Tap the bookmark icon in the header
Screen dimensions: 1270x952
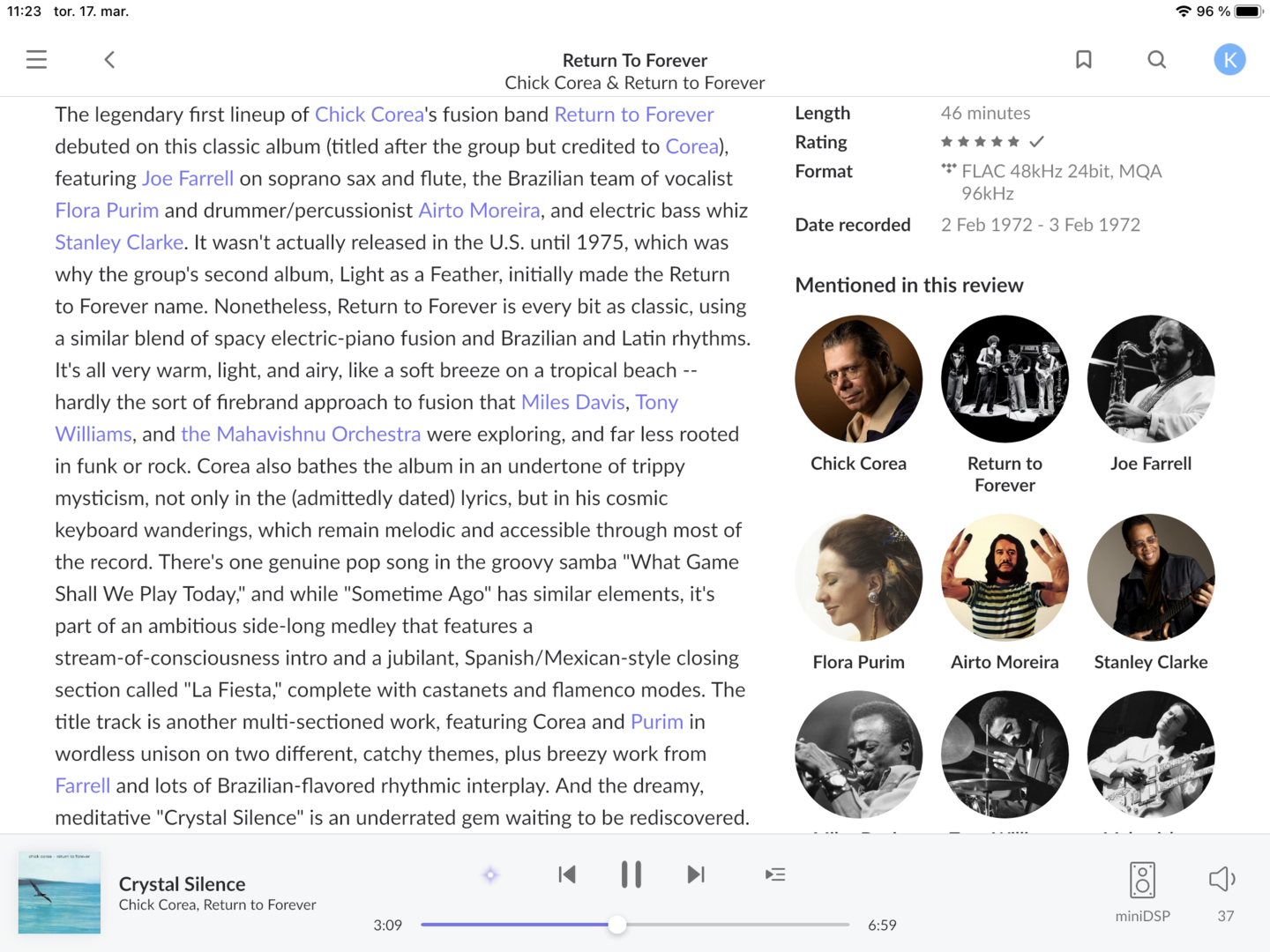coord(1084,59)
